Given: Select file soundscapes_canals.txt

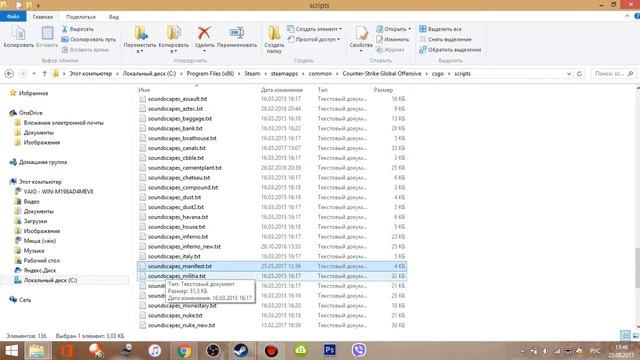Looking at the screenshot, I should tap(272, 148).
